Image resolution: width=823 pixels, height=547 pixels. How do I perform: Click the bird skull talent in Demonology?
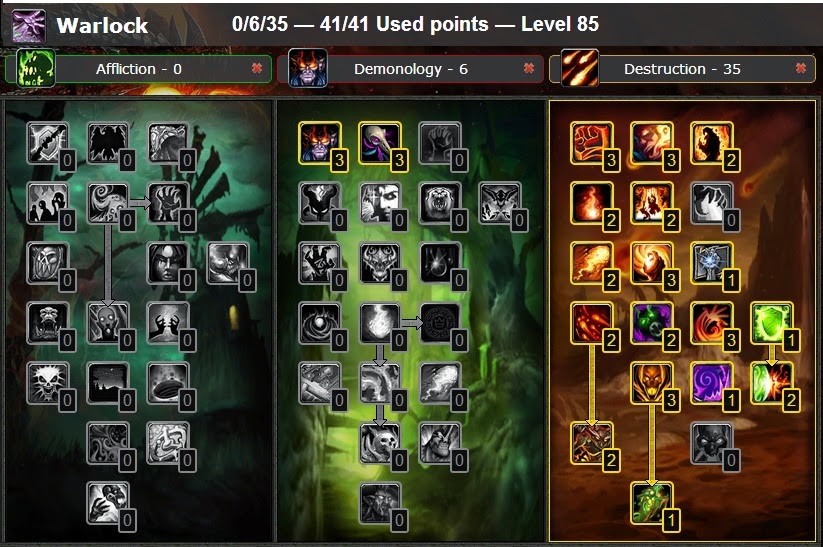pyautogui.click(x=379, y=143)
